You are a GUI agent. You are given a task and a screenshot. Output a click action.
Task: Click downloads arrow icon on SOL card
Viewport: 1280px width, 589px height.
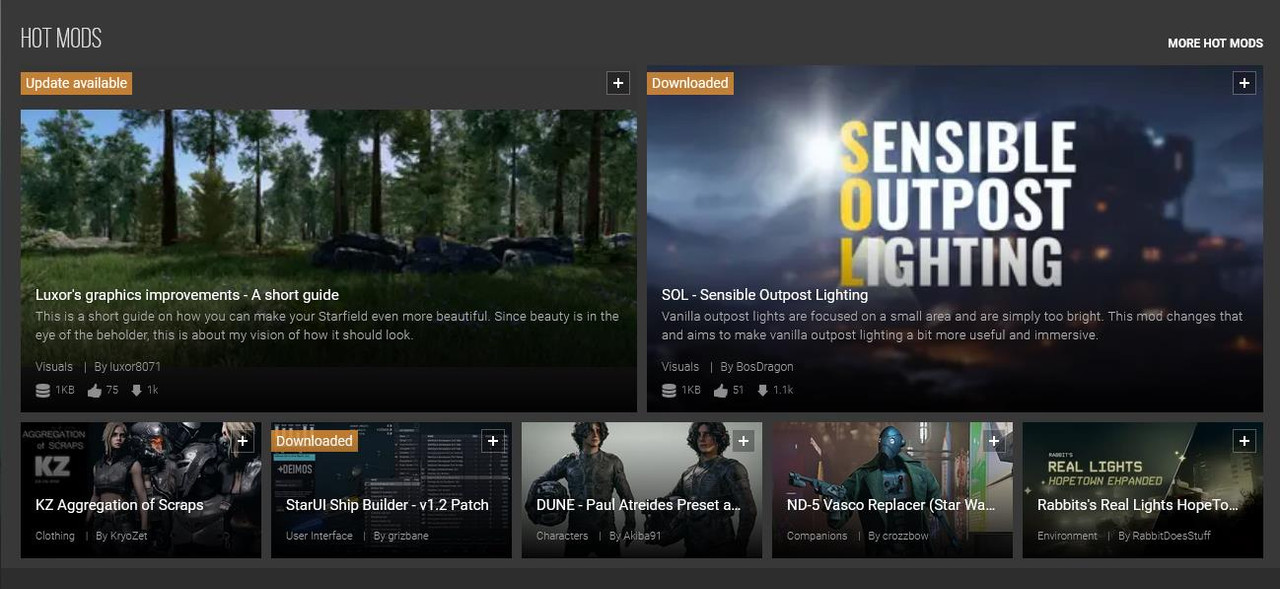pos(763,391)
